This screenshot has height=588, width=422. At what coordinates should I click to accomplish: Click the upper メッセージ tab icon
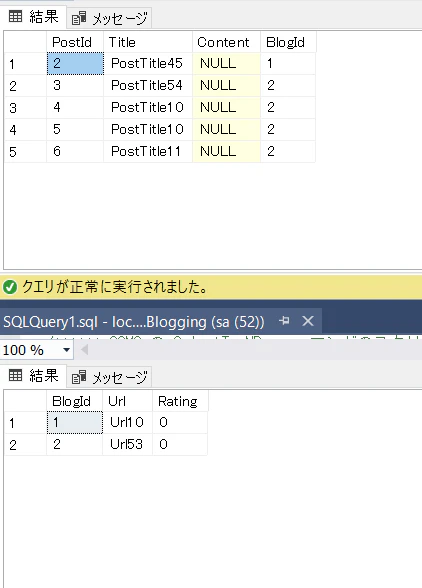(x=79, y=18)
